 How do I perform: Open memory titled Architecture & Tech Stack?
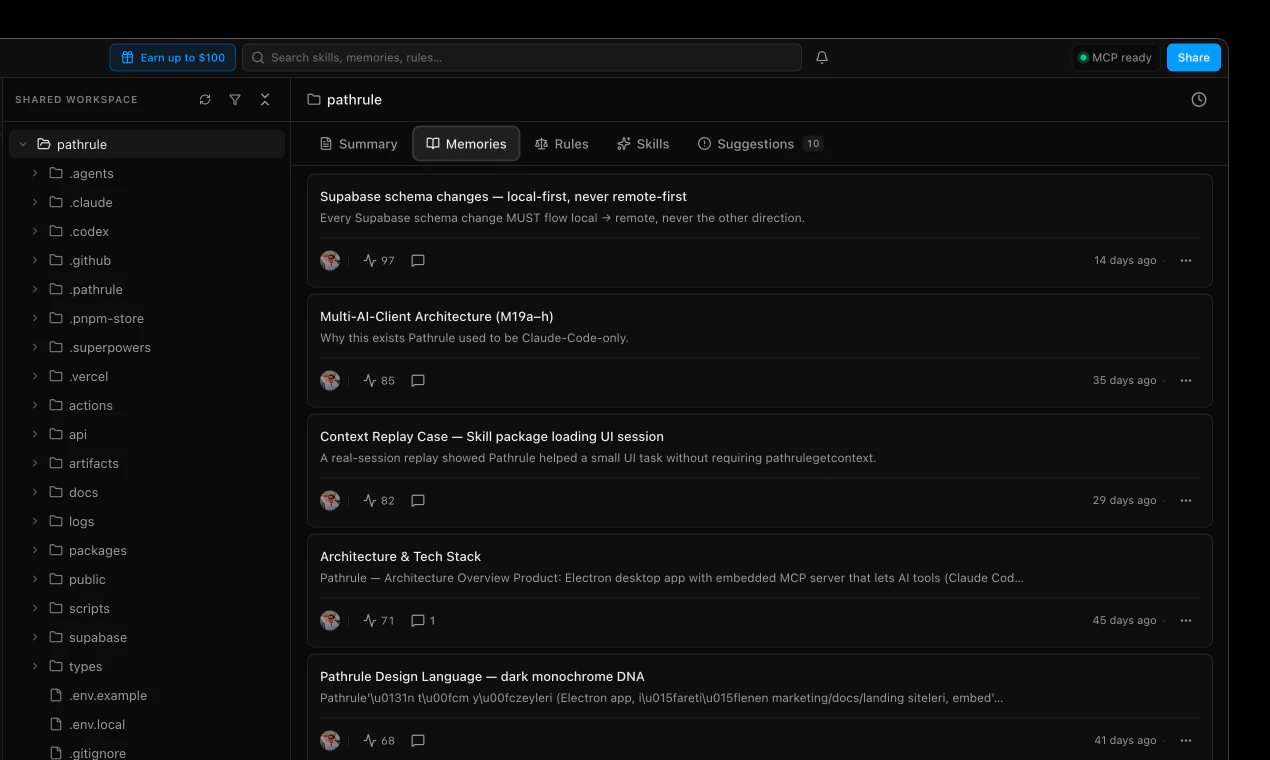click(400, 557)
